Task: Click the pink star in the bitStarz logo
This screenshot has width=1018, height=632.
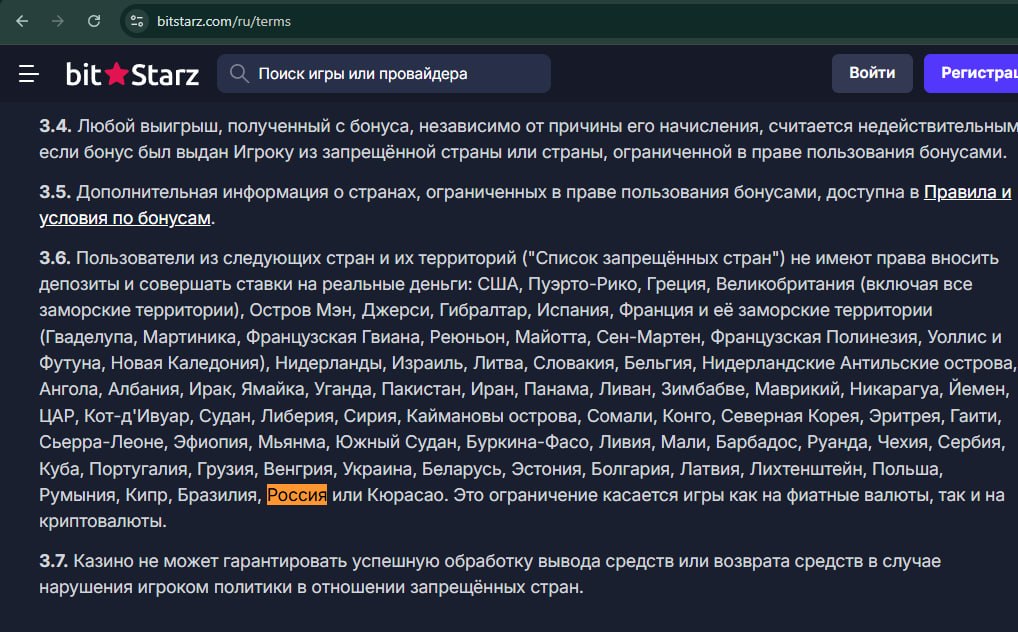Action: (117, 73)
